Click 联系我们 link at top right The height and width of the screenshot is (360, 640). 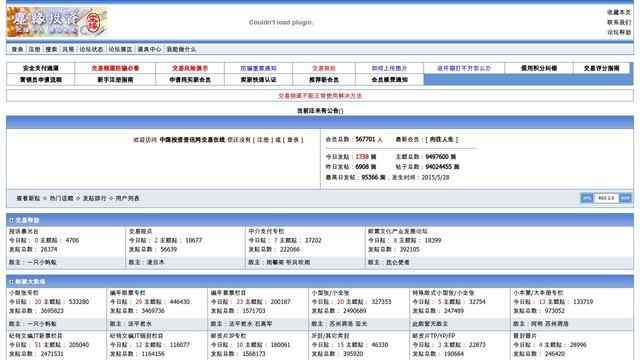click(619, 22)
